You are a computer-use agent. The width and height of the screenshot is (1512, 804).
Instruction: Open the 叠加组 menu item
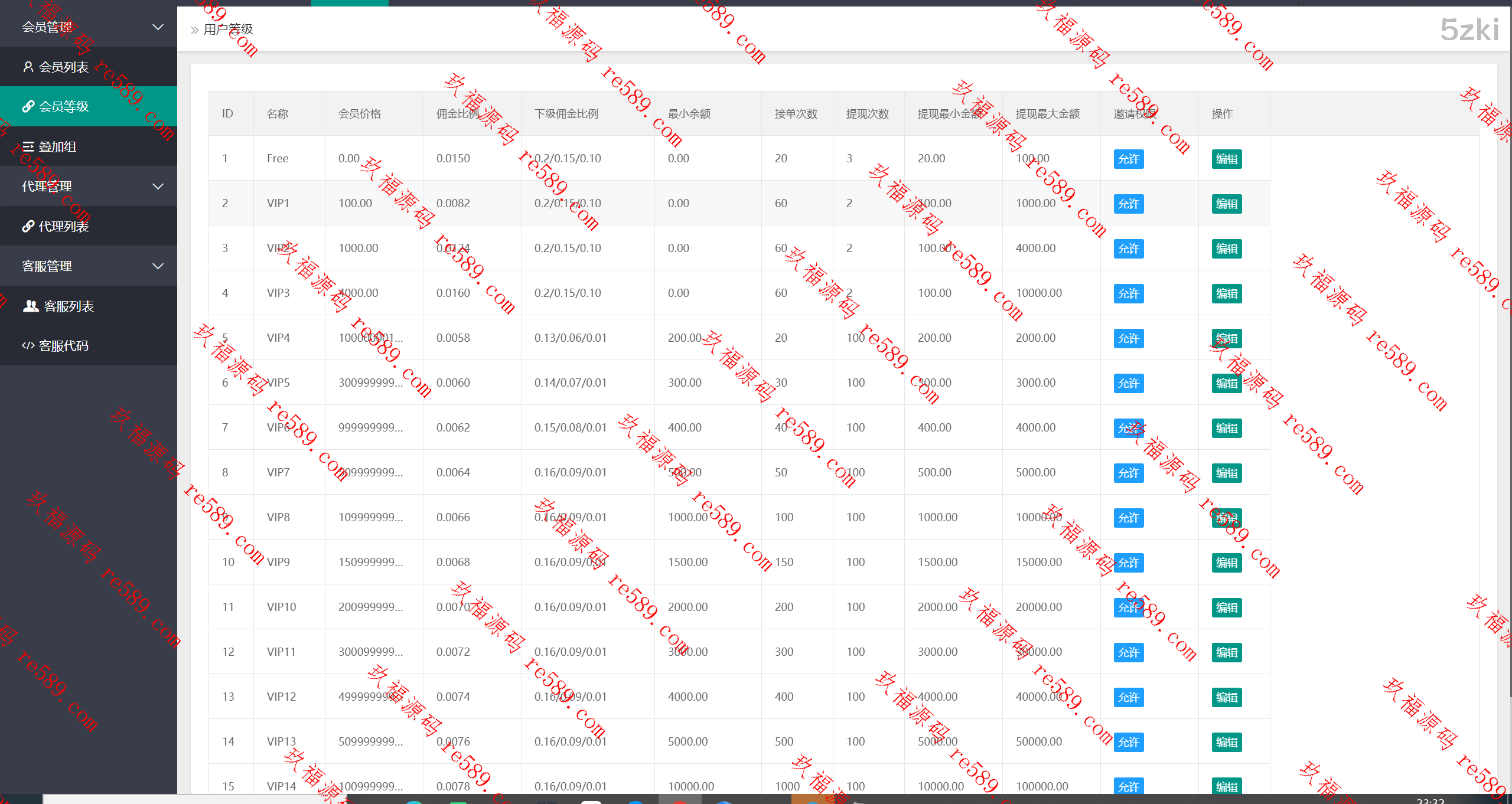coord(57,146)
